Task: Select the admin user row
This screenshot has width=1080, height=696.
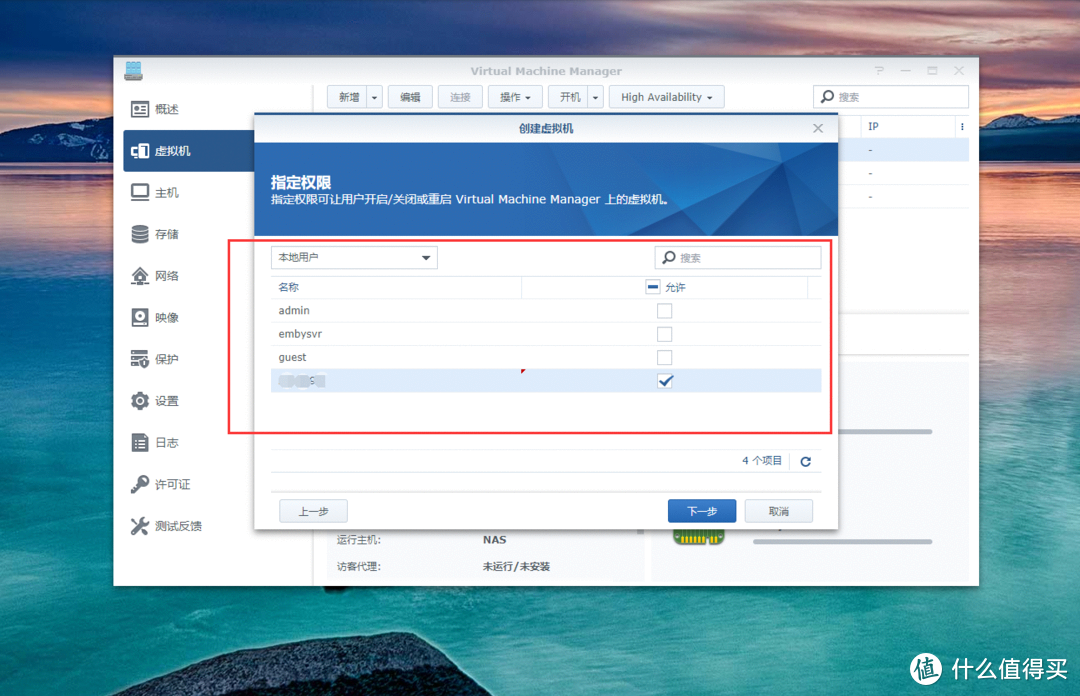Action: pyautogui.click(x=546, y=311)
